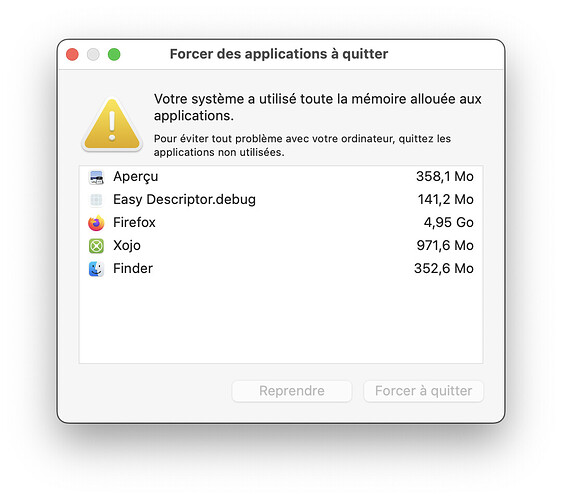Click the yellow warning triangle icon
This screenshot has width=563, height=500.
pos(112,125)
